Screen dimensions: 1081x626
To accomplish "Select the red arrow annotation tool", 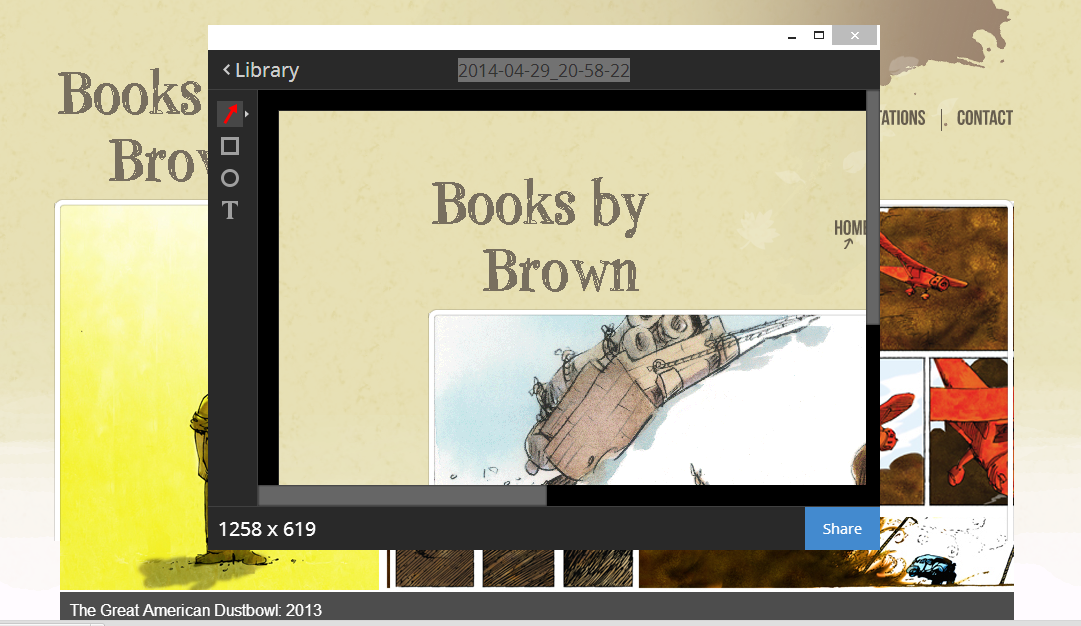I will pos(230,114).
